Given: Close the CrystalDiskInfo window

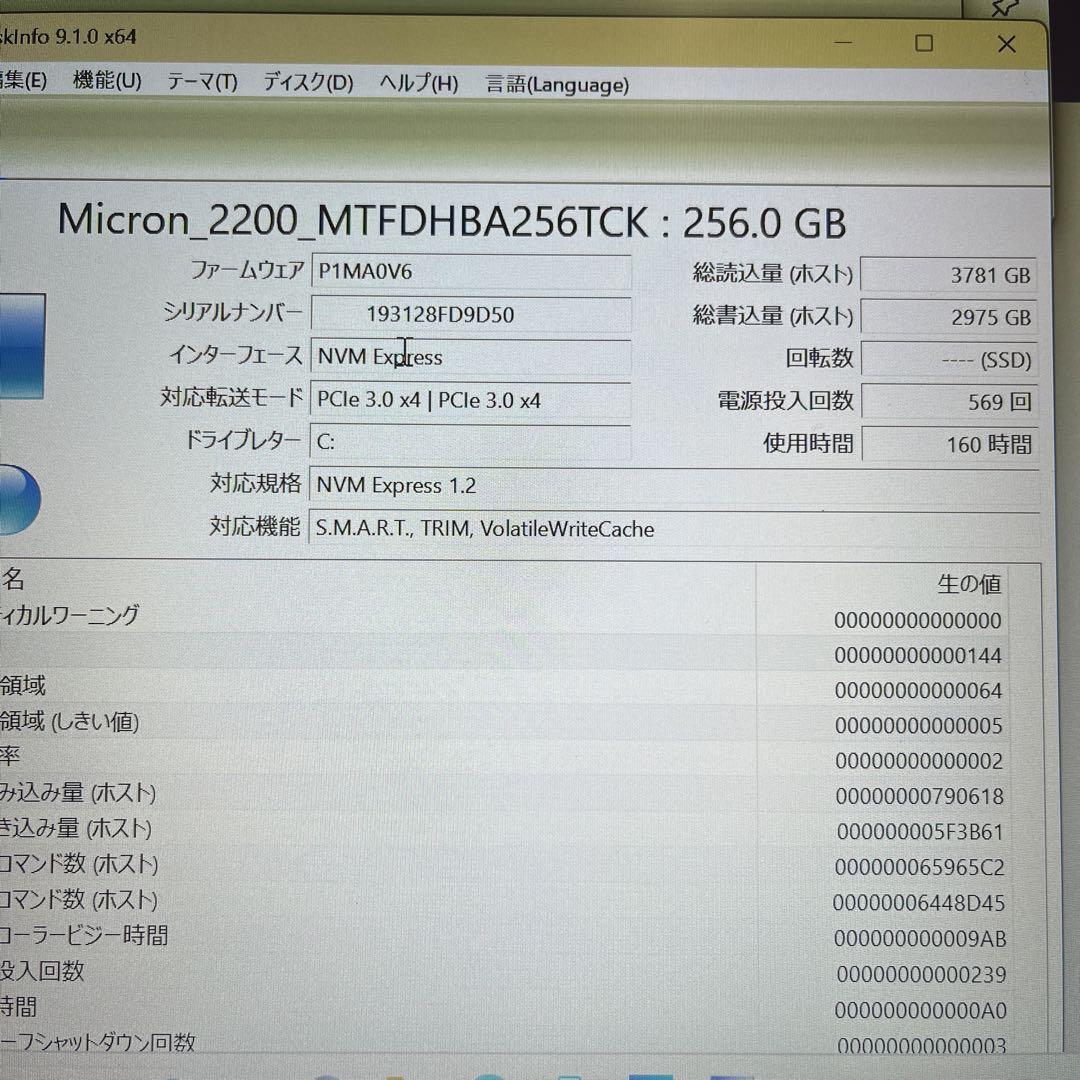Looking at the screenshot, I should coord(1006,44).
